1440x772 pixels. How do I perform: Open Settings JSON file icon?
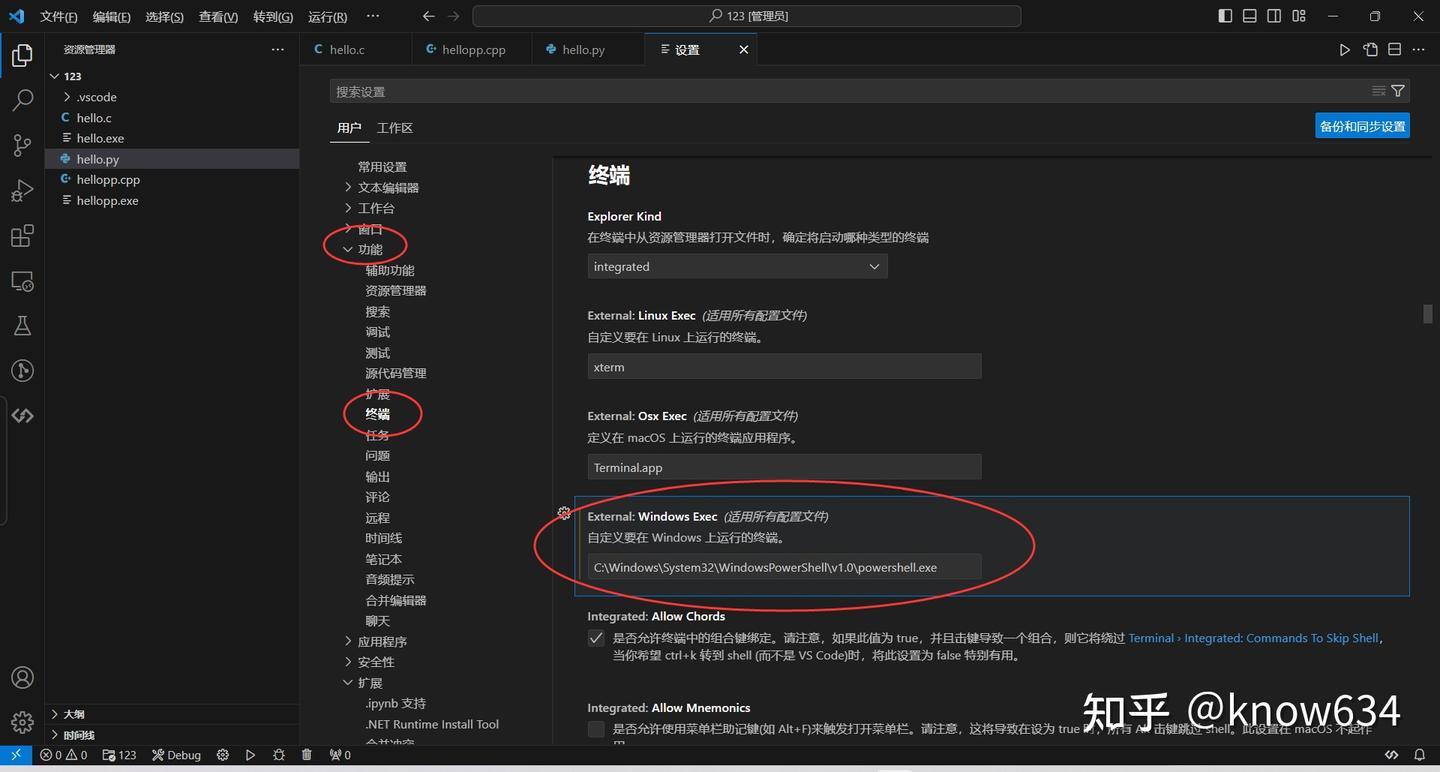point(1370,49)
